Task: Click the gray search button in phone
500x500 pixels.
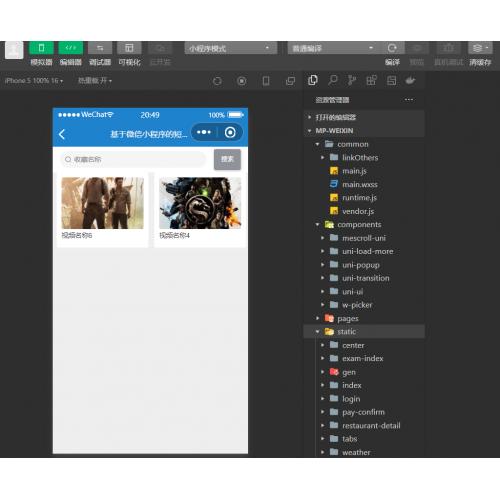Action: 227,159
